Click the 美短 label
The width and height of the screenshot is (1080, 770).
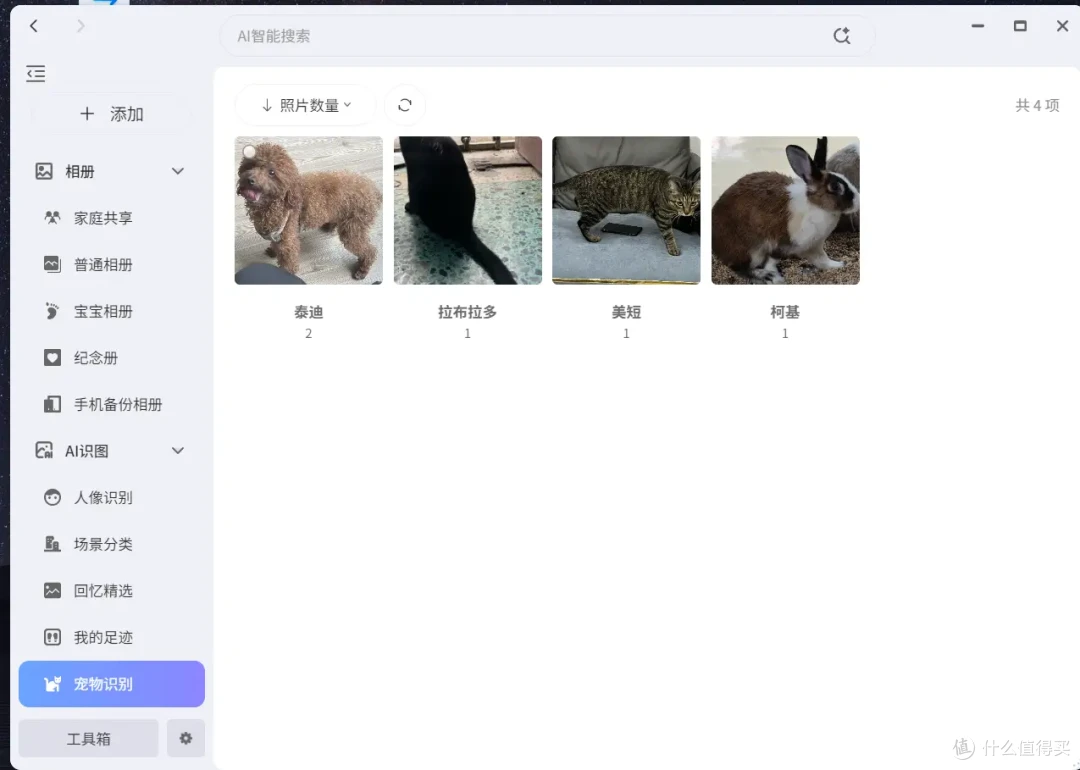pyautogui.click(x=626, y=313)
